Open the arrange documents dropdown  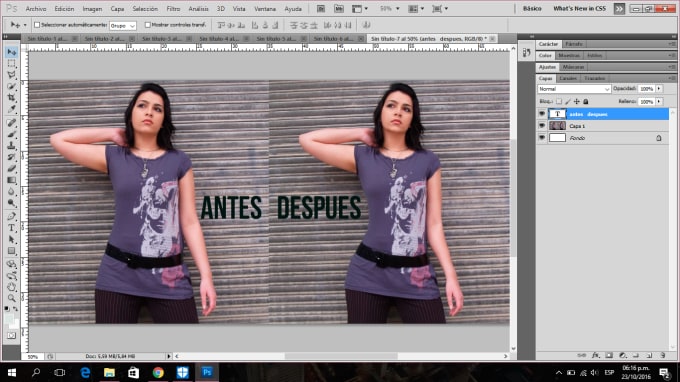[x=416, y=9]
